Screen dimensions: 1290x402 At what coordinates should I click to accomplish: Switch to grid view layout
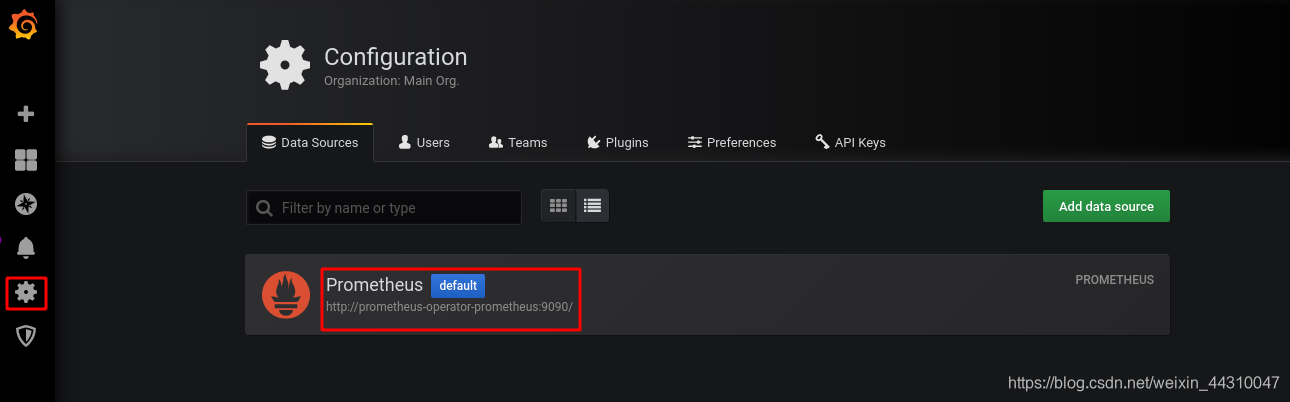click(x=559, y=206)
